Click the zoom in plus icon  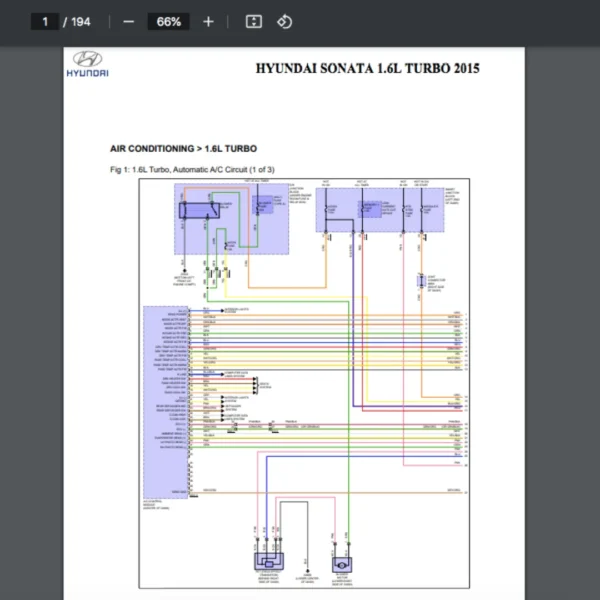tap(208, 21)
